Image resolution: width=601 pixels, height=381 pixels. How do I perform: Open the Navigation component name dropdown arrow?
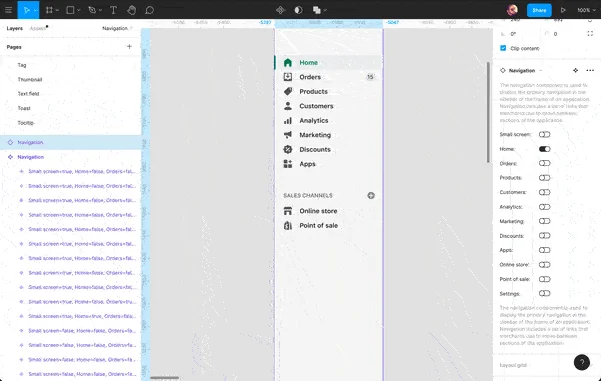[x=541, y=71]
